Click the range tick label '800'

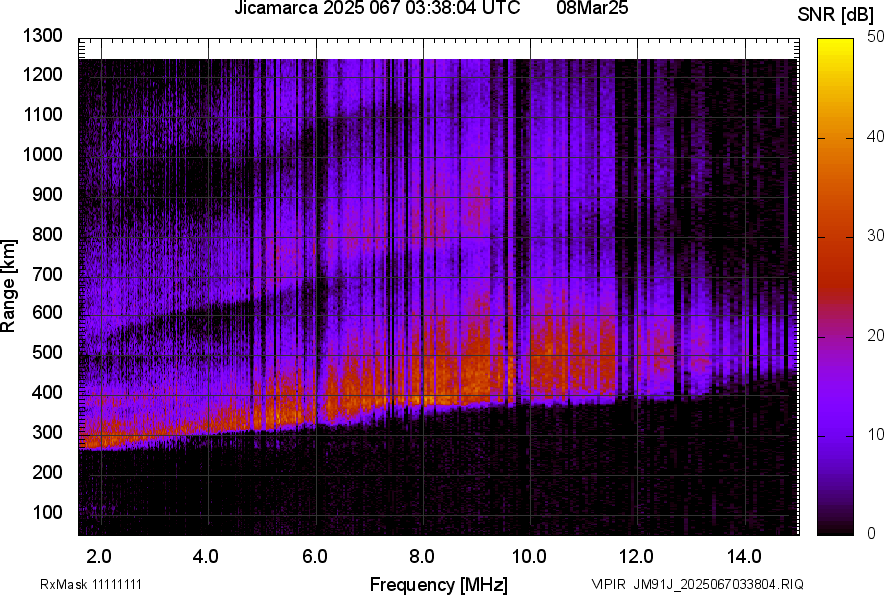click(47, 234)
